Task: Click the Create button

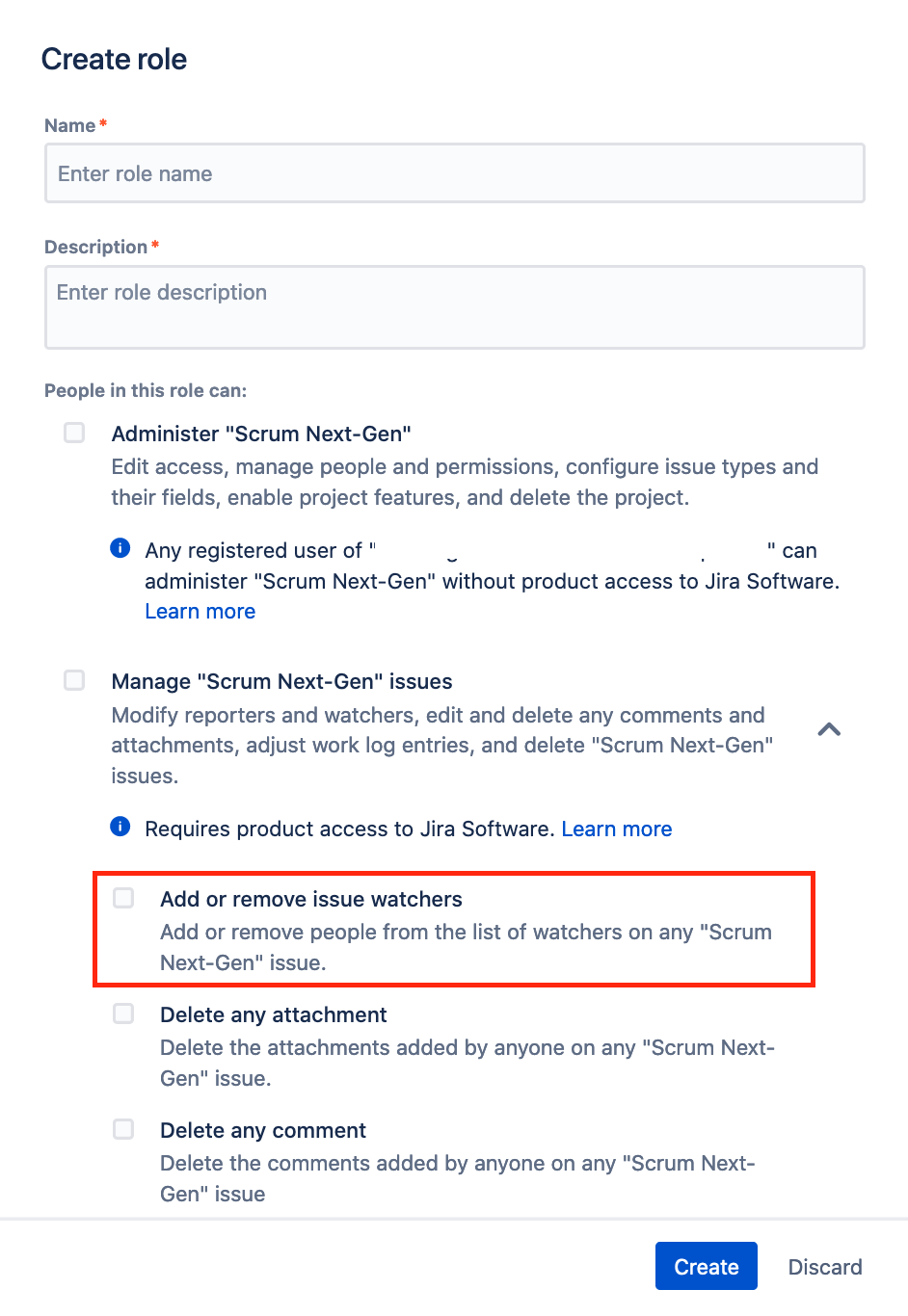Action: (x=707, y=1266)
